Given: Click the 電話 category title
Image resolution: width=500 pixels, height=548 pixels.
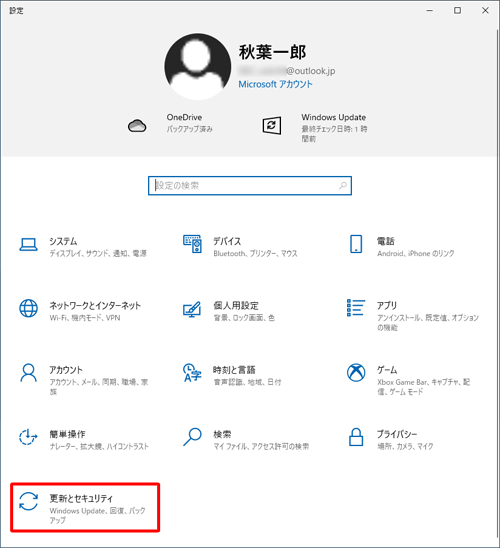Looking at the screenshot, I should [x=385, y=241].
